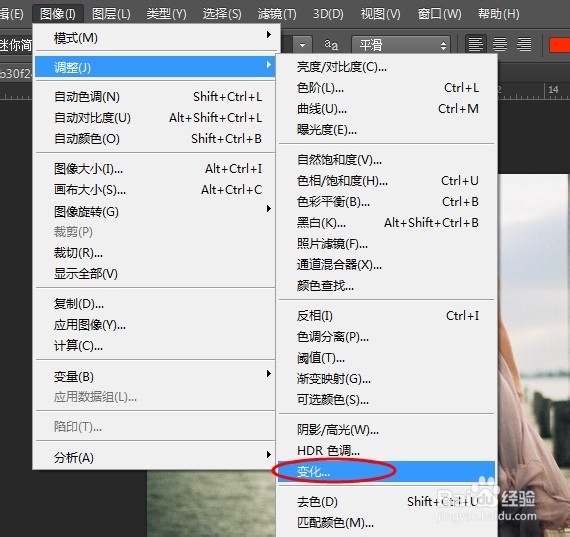Open the 3D(D) menu
The width and height of the screenshot is (570, 537).
coord(328,14)
